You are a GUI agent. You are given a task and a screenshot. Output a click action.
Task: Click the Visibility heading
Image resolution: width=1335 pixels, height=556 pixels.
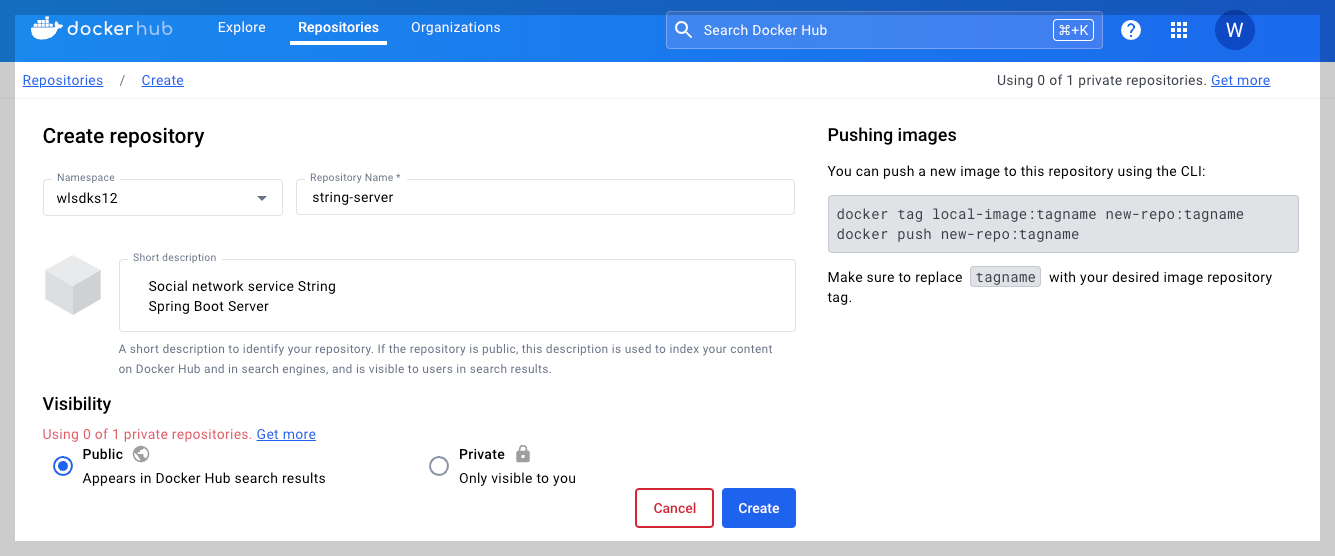pyautogui.click(x=77, y=404)
